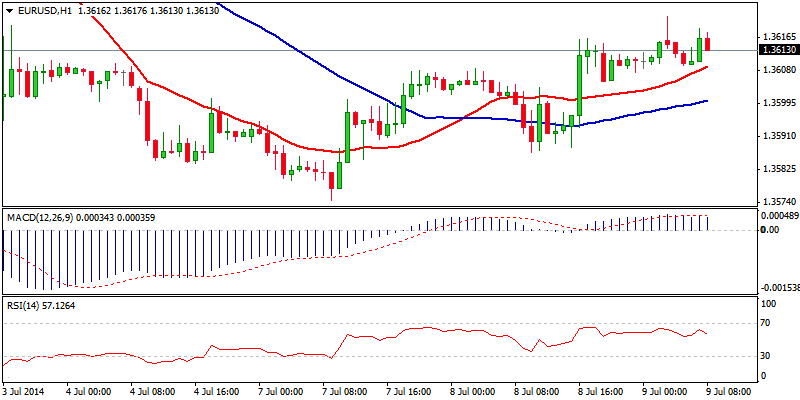The width and height of the screenshot is (800, 400).
Task: Click the 1.35995 price scale value
Action: (x=778, y=103)
